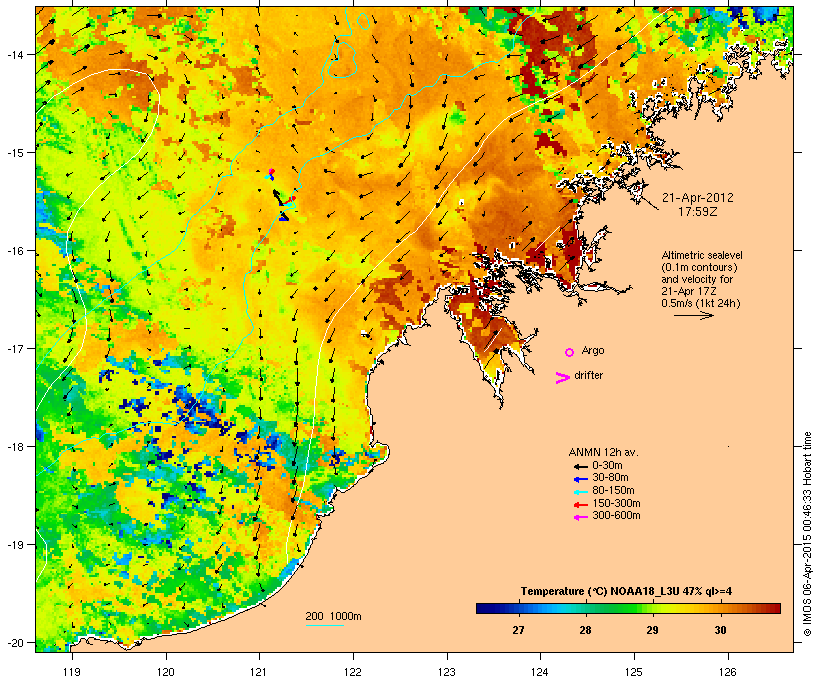Click the '0.5m/s (1kt 24h)' text

point(701,303)
